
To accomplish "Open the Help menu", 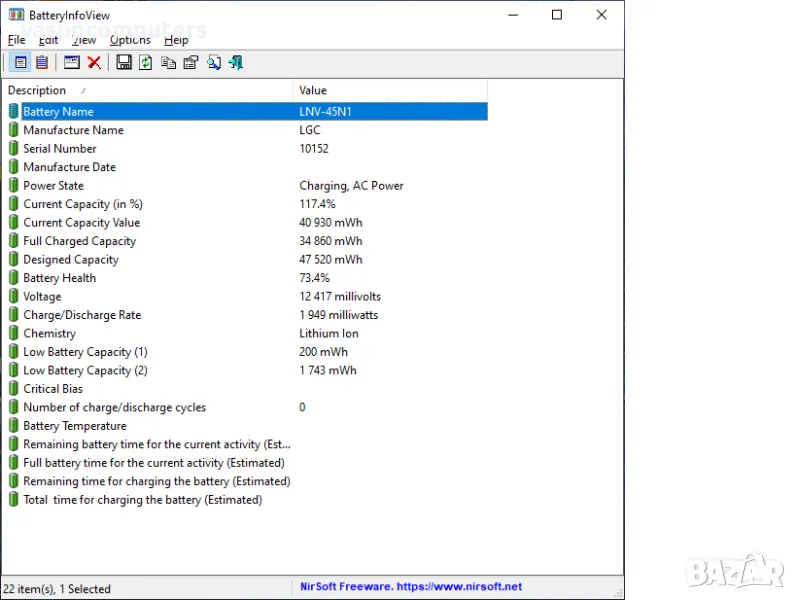I will click(x=176, y=40).
